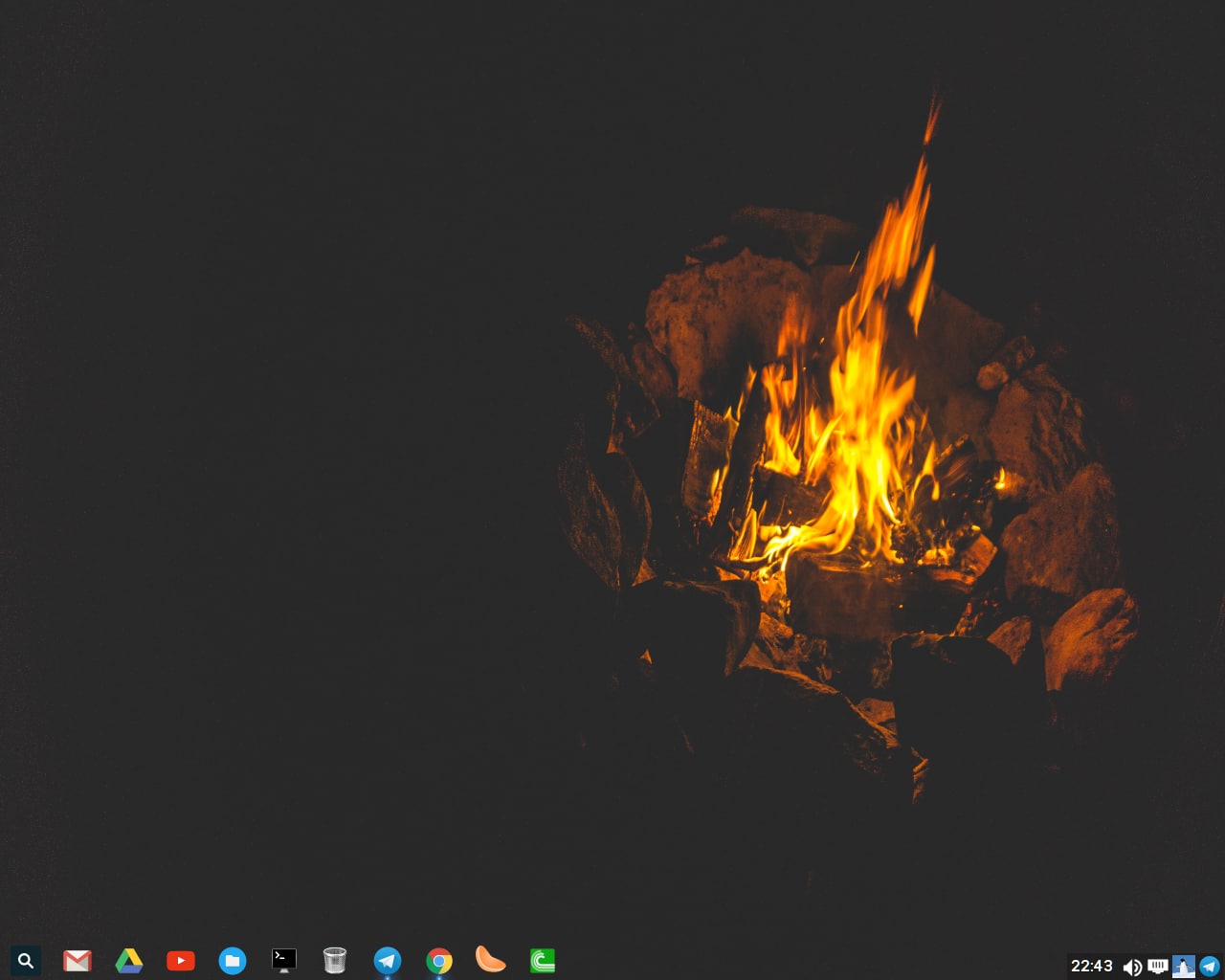Screen dimensions: 1225x980
Task: Open Google Drive from the taskbar
Action: pyautogui.click(x=129, y=961)
